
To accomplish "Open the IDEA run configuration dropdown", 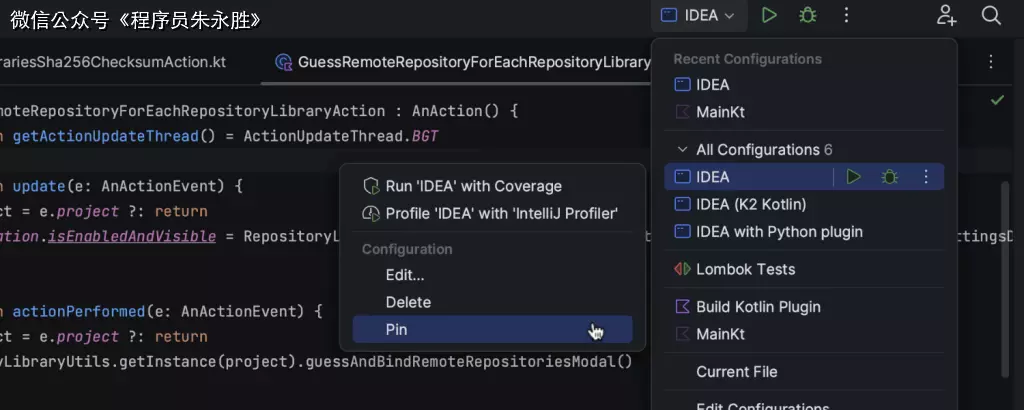I will (699, 15).
